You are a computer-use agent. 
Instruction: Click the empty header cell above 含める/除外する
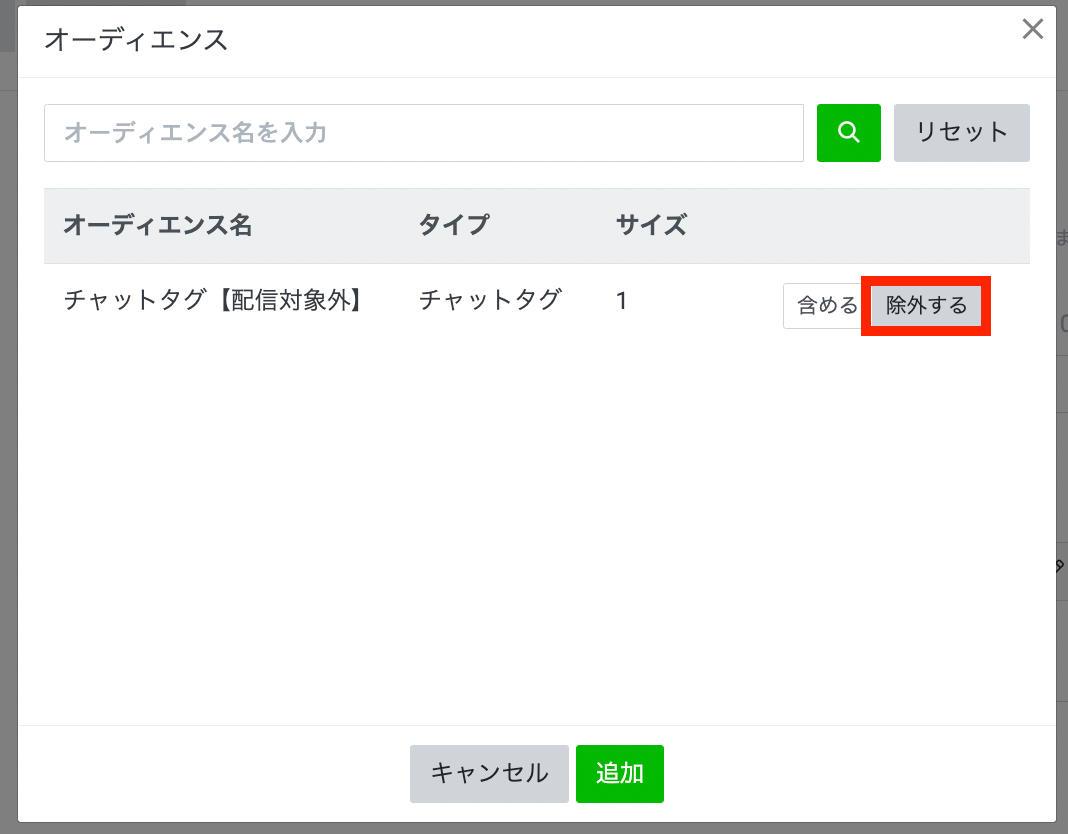(x=880, y=225)
